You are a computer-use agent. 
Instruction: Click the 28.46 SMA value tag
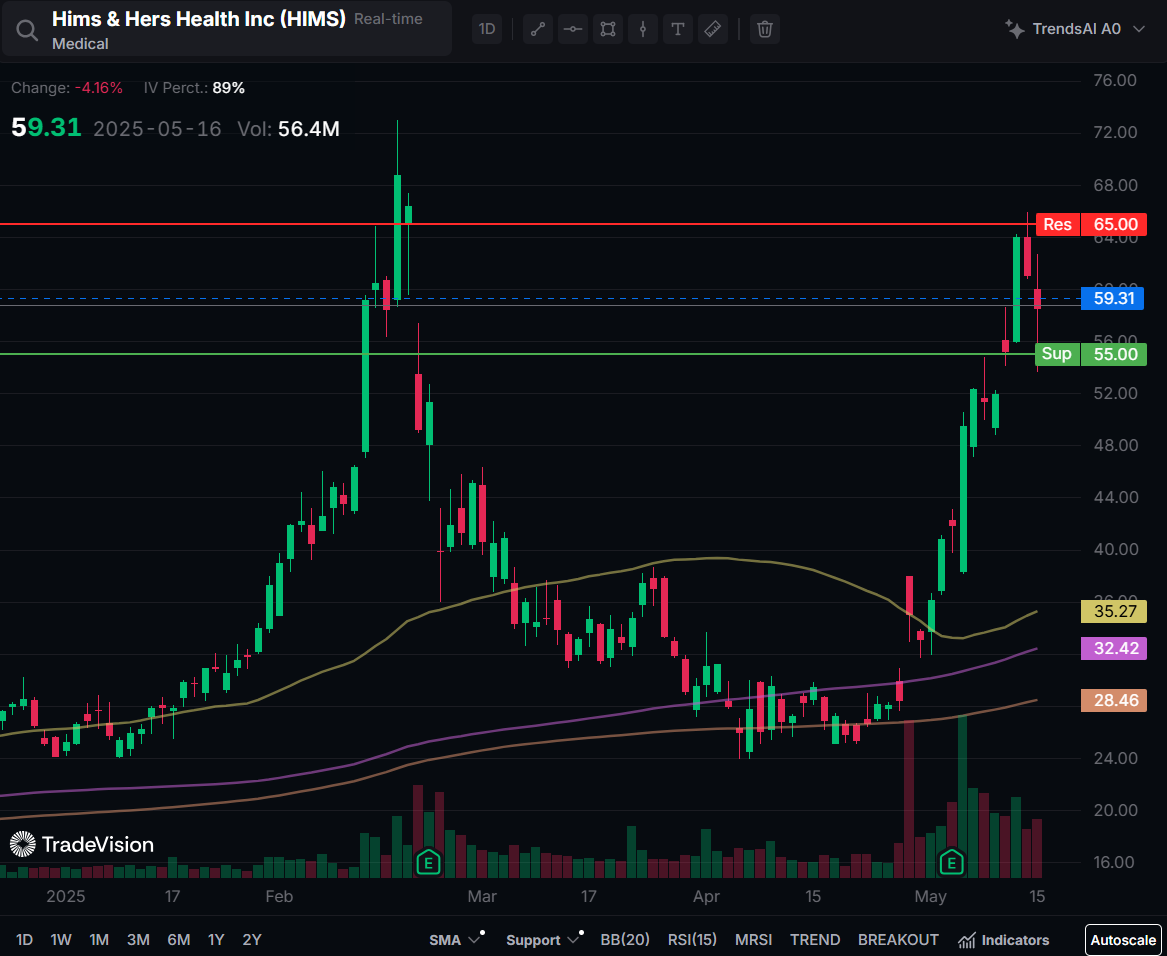(x=1113, y=700)
